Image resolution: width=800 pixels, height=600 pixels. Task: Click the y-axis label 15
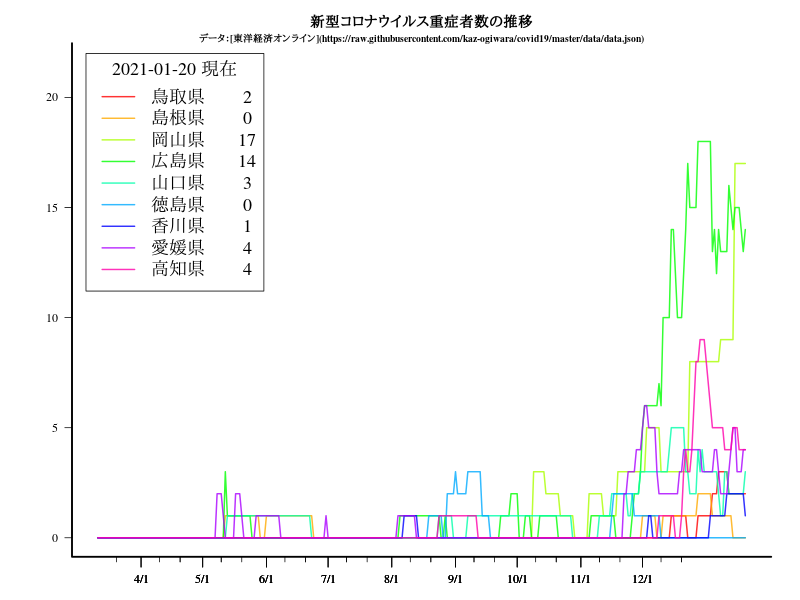click(x=52, y=207)
